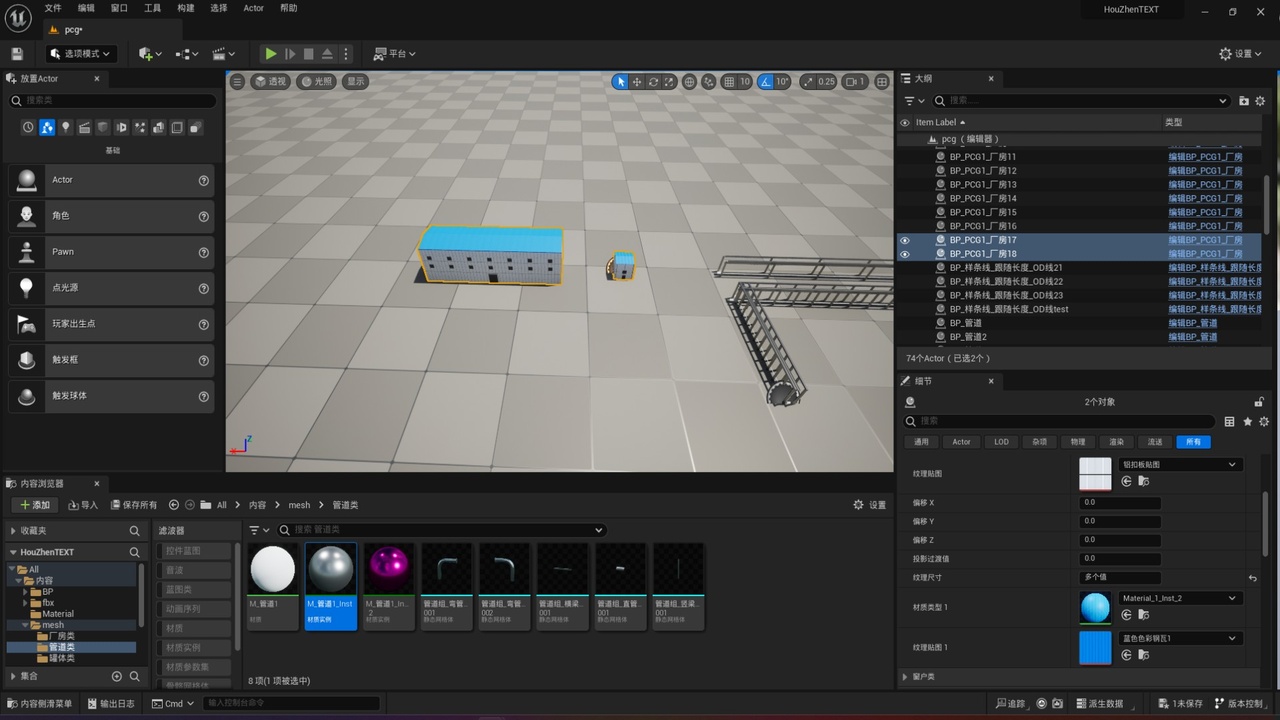Create new folder in outliner
Screen dimensions: 1280x720
click(x=1244, y=101)
